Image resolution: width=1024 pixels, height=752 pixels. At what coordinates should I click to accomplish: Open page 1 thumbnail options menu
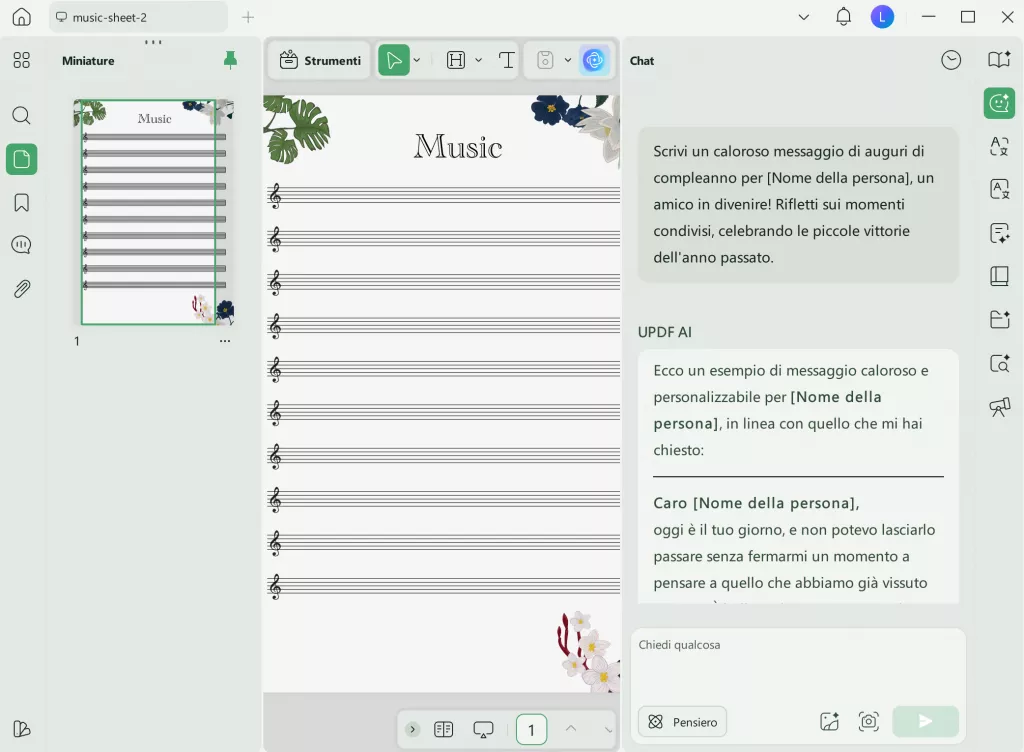click(x=225, y=341)
